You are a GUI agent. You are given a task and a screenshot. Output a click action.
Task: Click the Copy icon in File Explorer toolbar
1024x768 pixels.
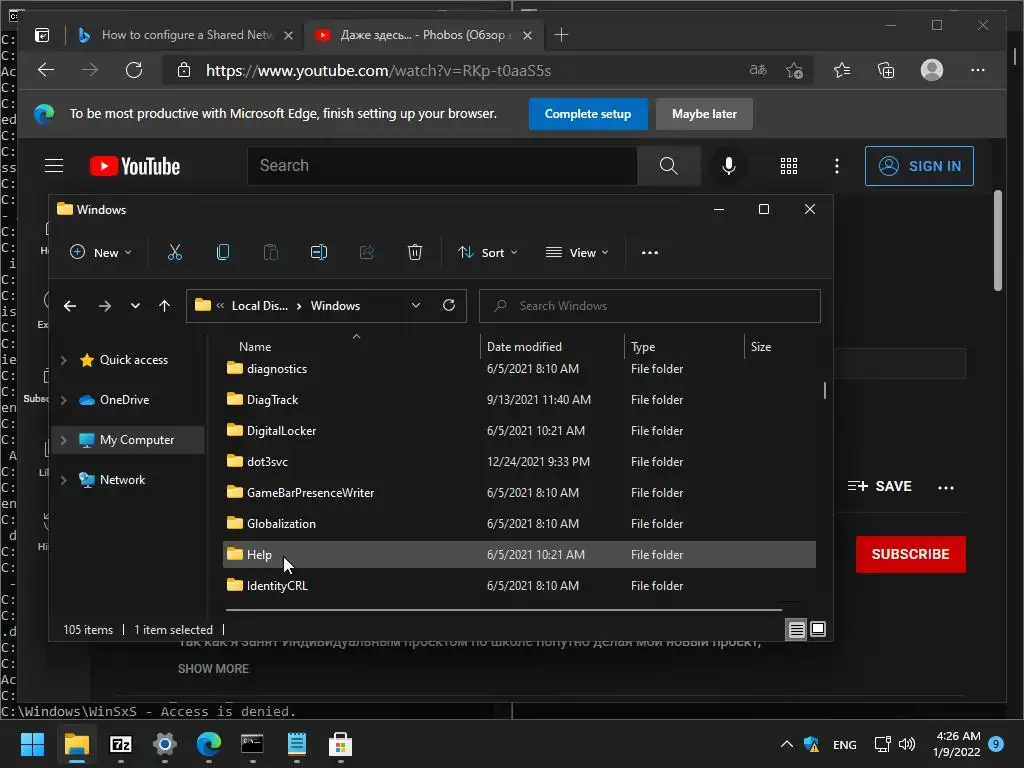tap(223, 252)
